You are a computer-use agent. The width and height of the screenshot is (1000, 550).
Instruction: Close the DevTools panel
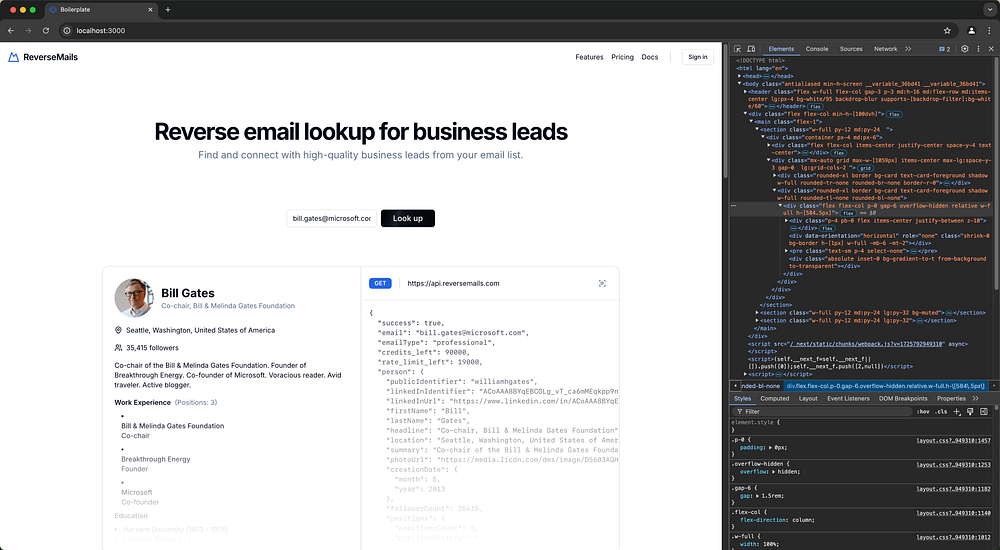pos(991,48)
